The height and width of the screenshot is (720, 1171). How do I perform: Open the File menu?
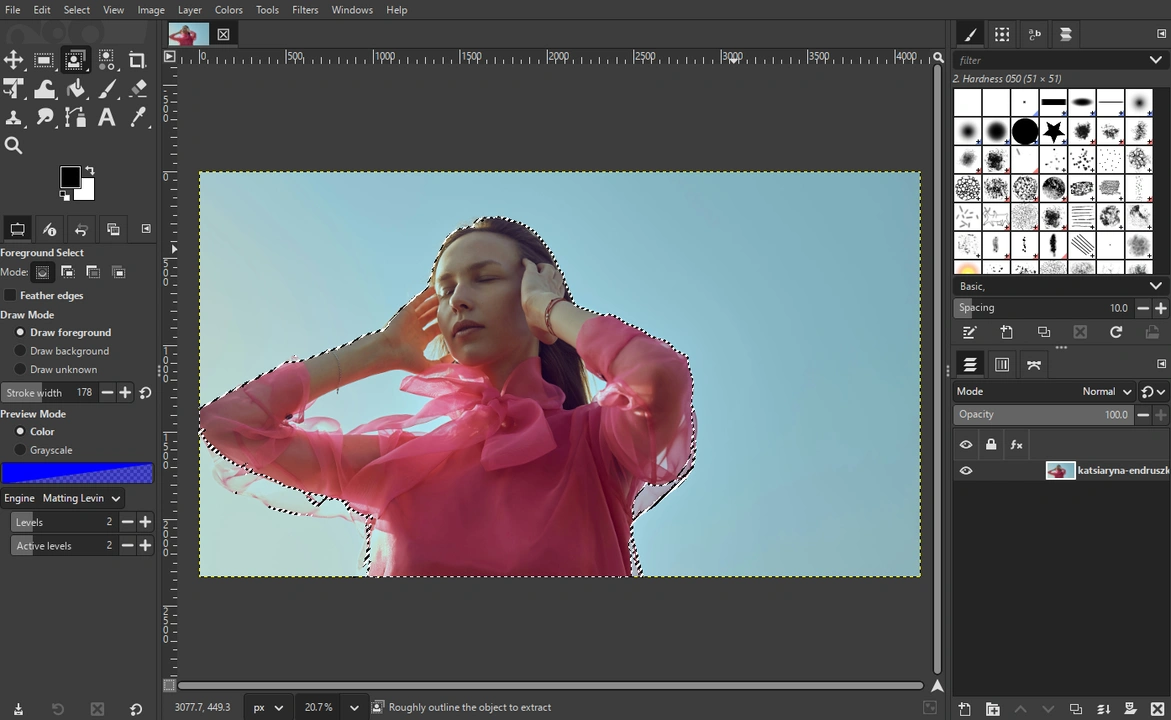tap(13, 10)
